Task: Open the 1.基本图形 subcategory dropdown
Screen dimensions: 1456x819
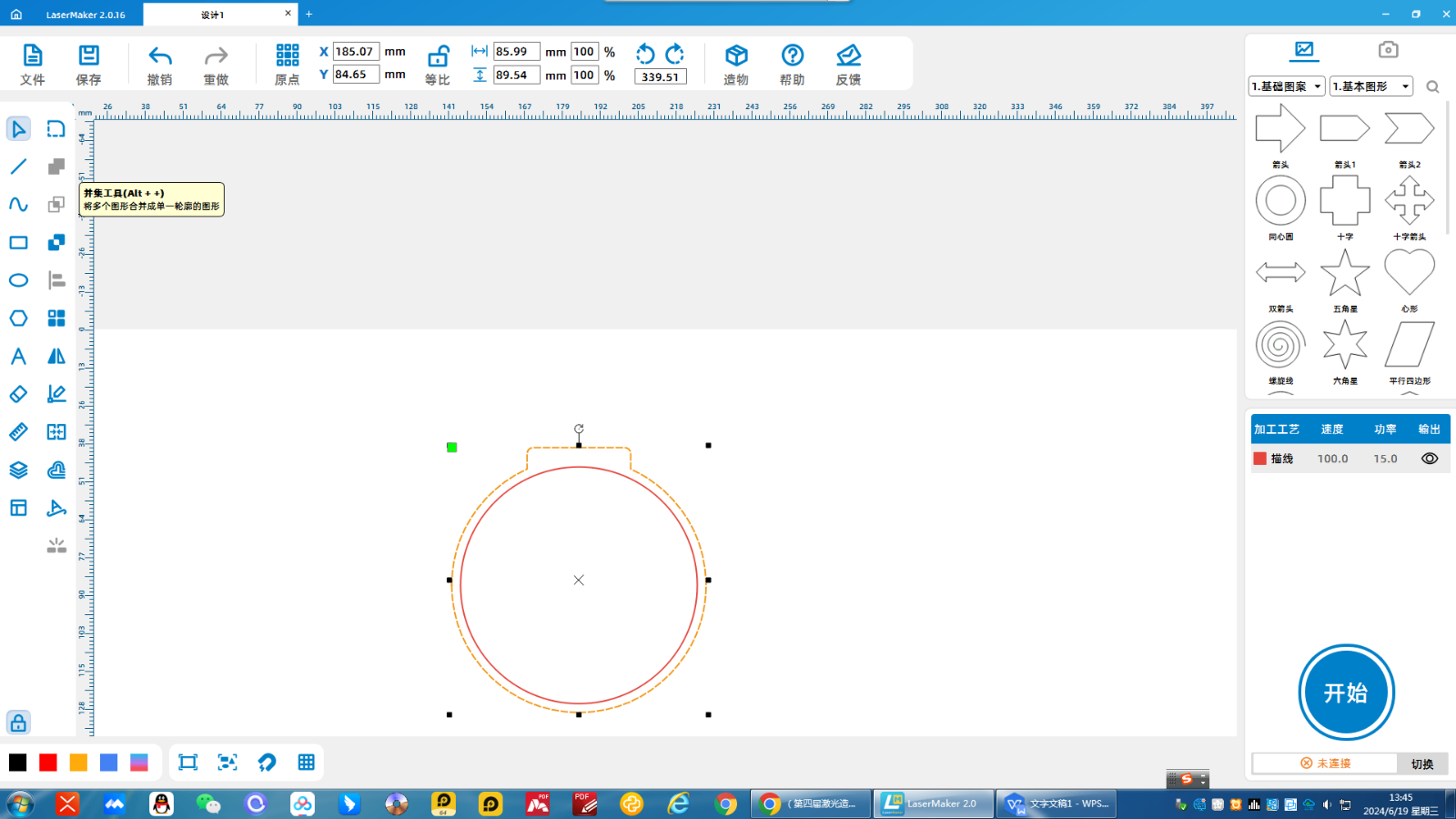Action: tap(1370, 86)
